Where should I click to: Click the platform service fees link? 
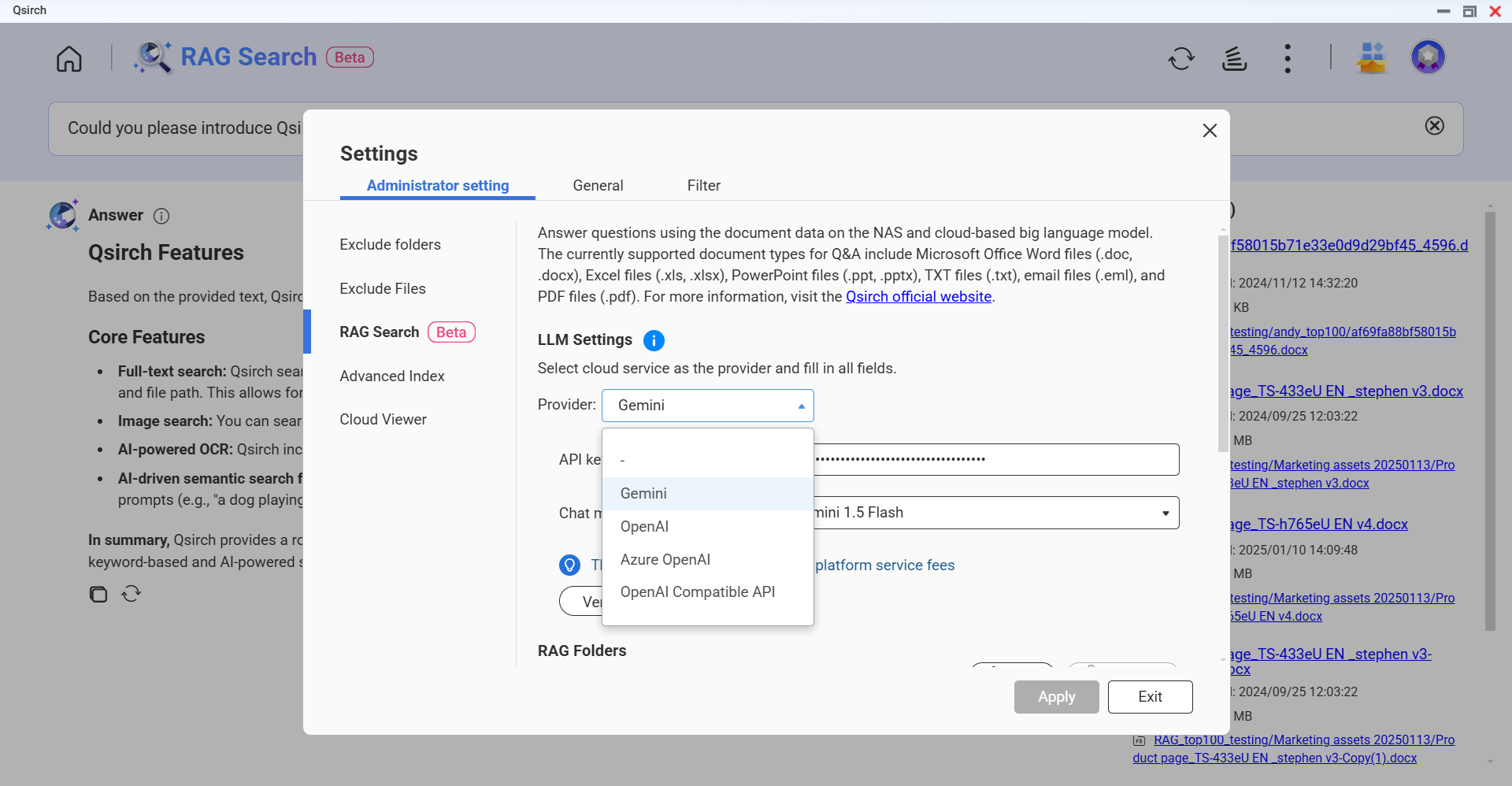[884, 565]
